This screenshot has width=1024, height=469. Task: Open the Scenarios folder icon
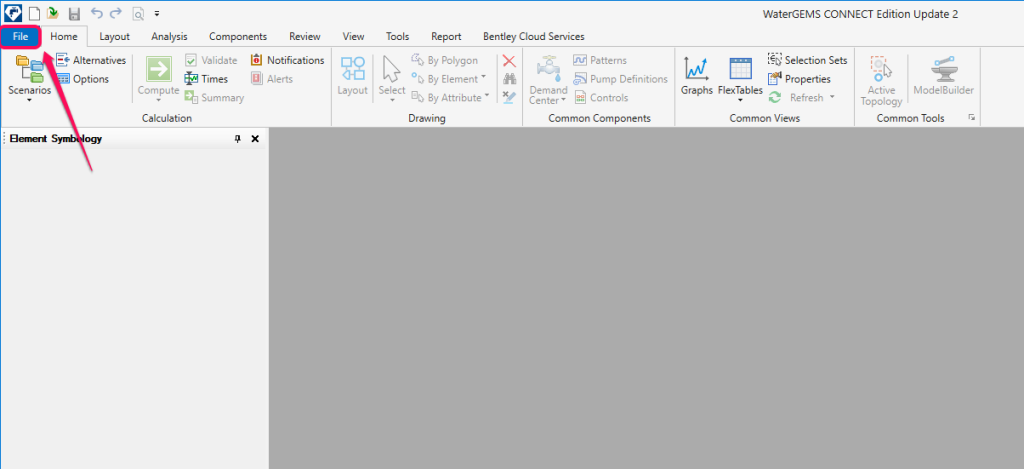29,69
